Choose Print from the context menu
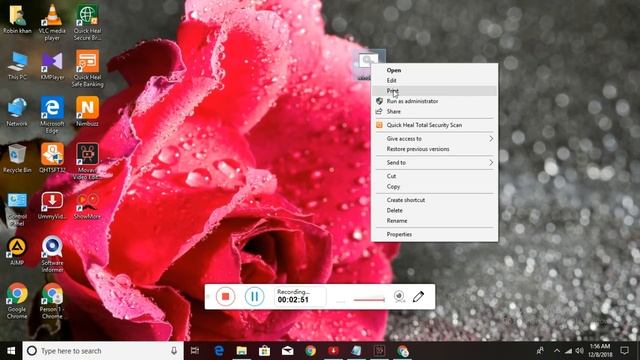640x360 pixels. tap(434, 91)
